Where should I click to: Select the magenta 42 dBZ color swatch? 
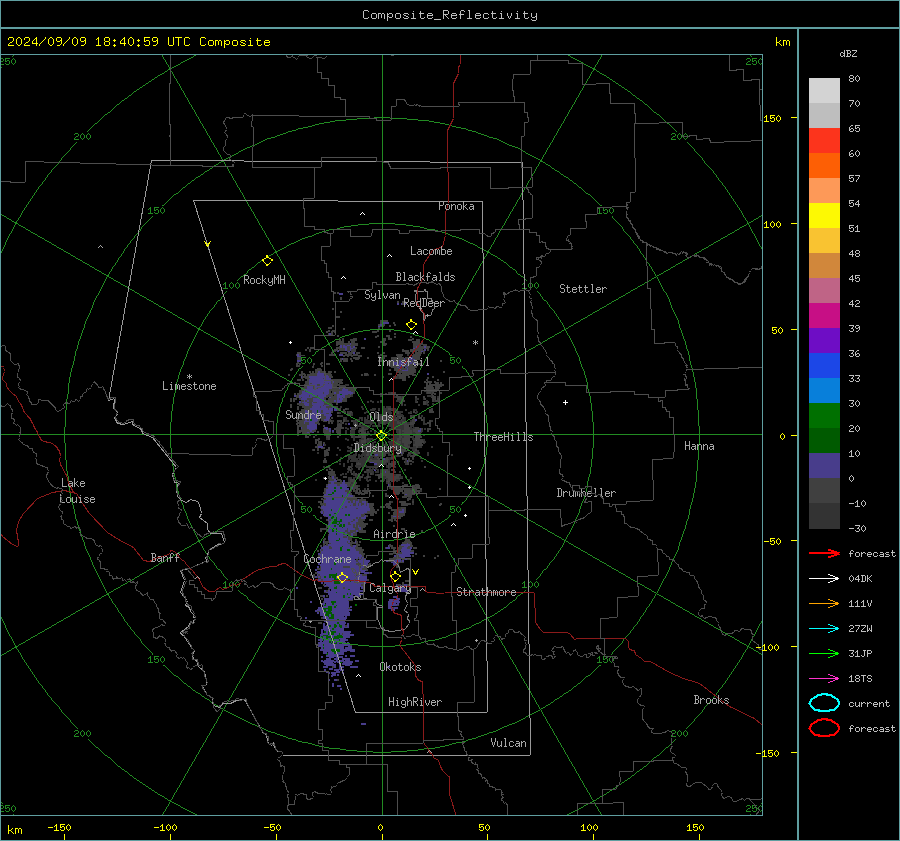point(824,315)
